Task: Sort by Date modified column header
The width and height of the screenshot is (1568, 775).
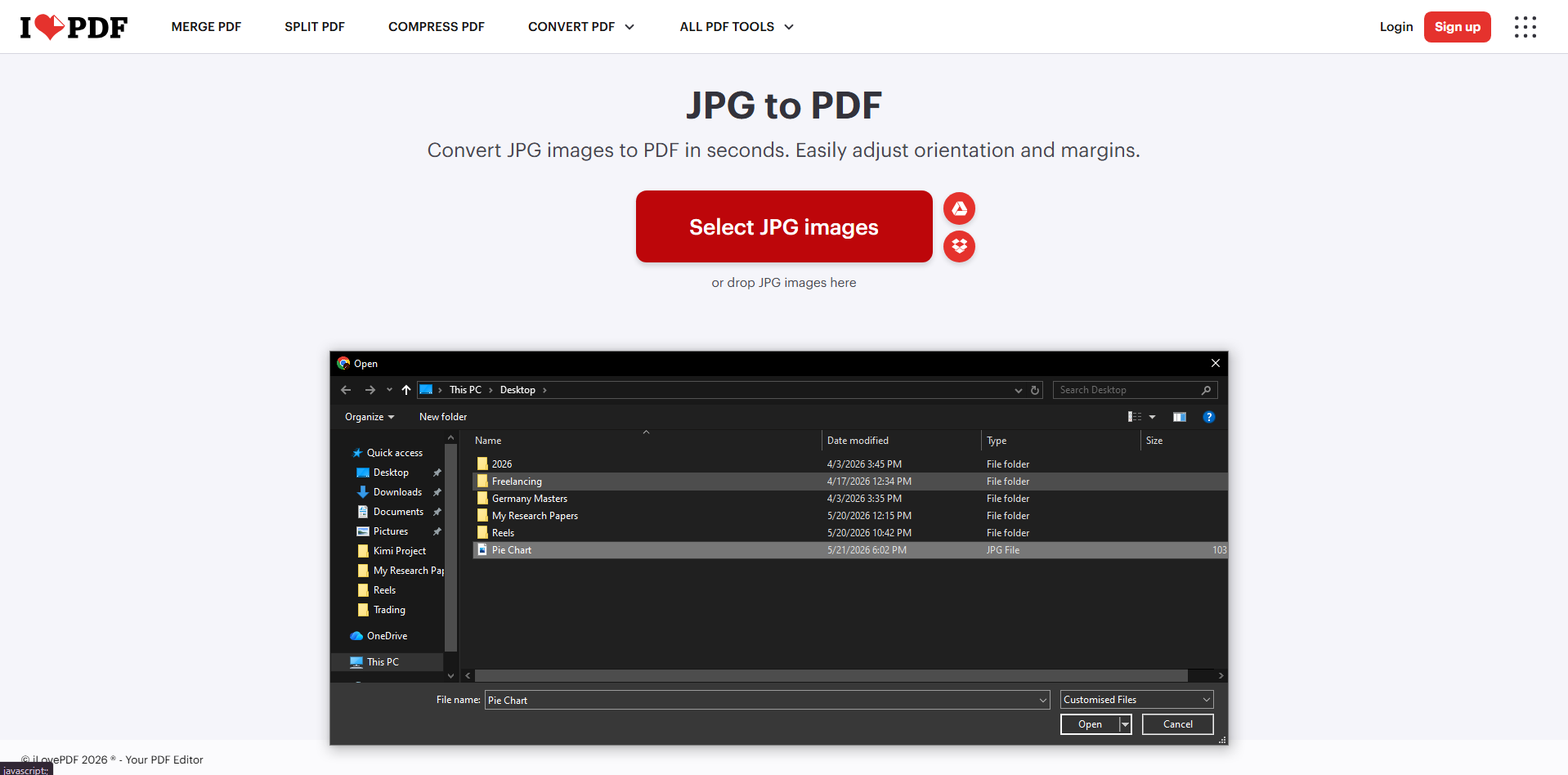Action: [x=900, y=441]
